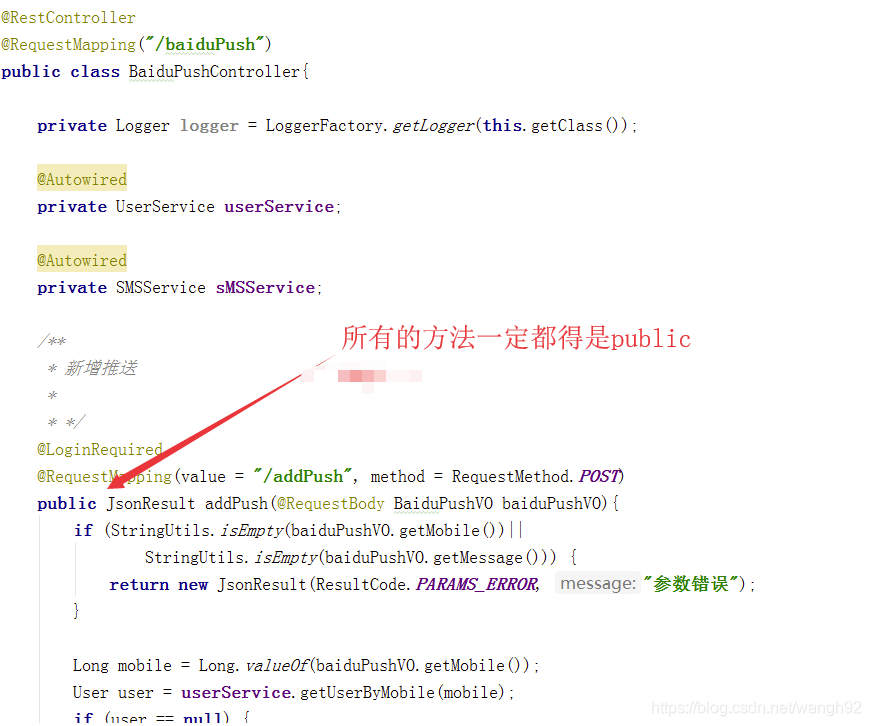Click the highlighted @Autowired above sMSService

pyautogui.click(x=81, y=259)
